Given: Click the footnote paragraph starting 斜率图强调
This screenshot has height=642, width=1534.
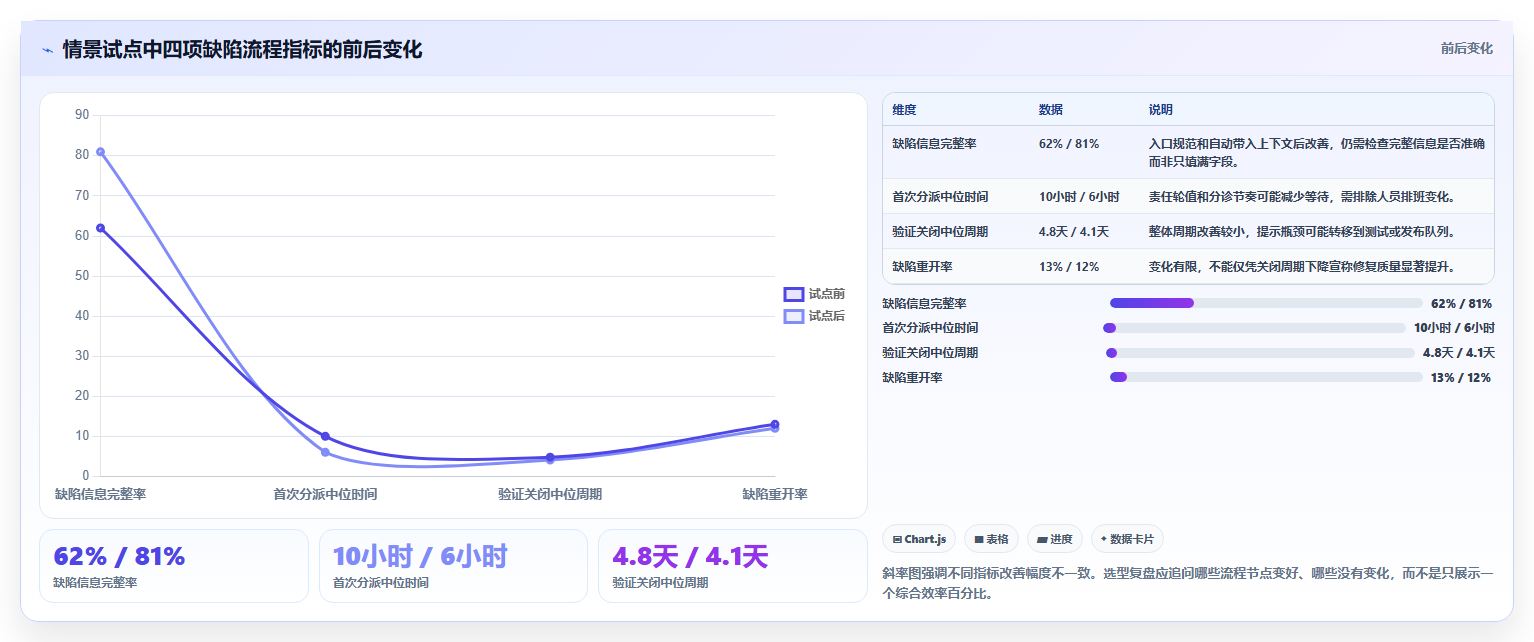Looking at the screenshot, I should [x=1188, y=583].
